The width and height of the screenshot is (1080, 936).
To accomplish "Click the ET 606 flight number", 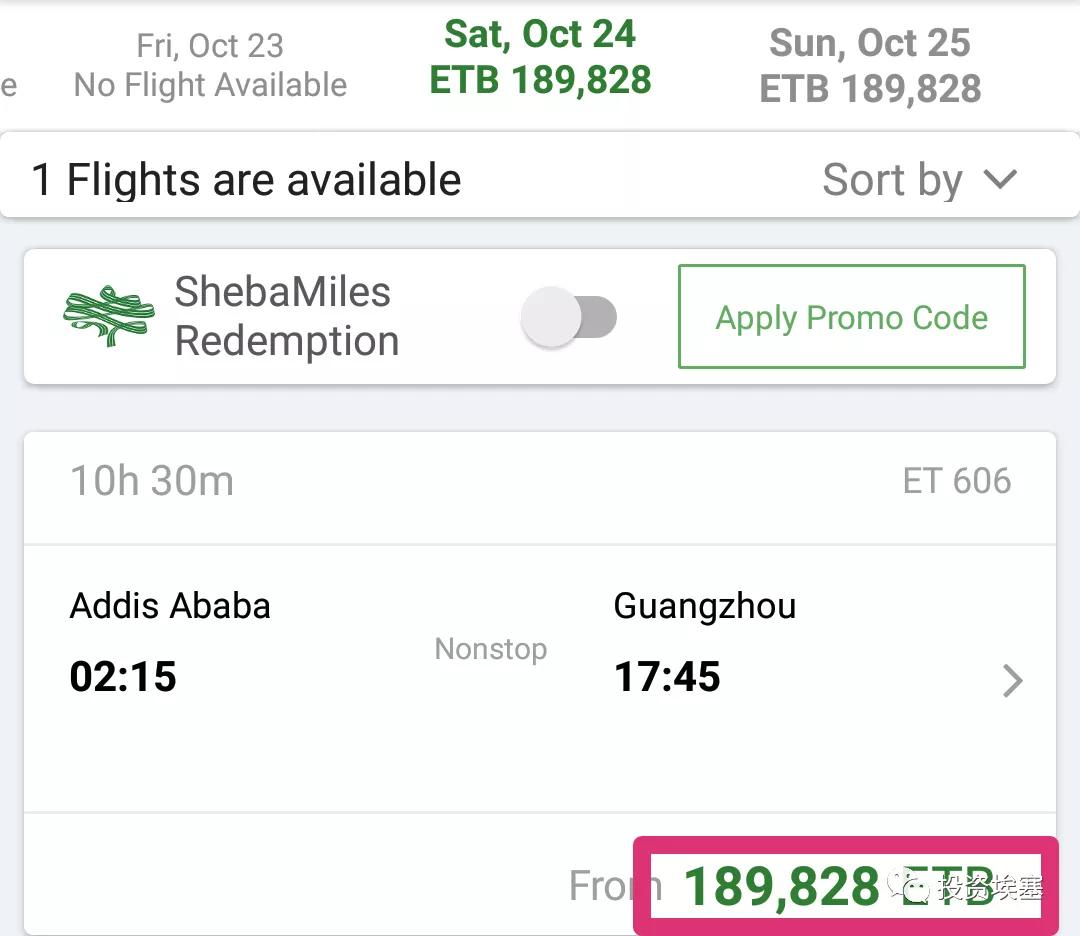I will [956, 481].
